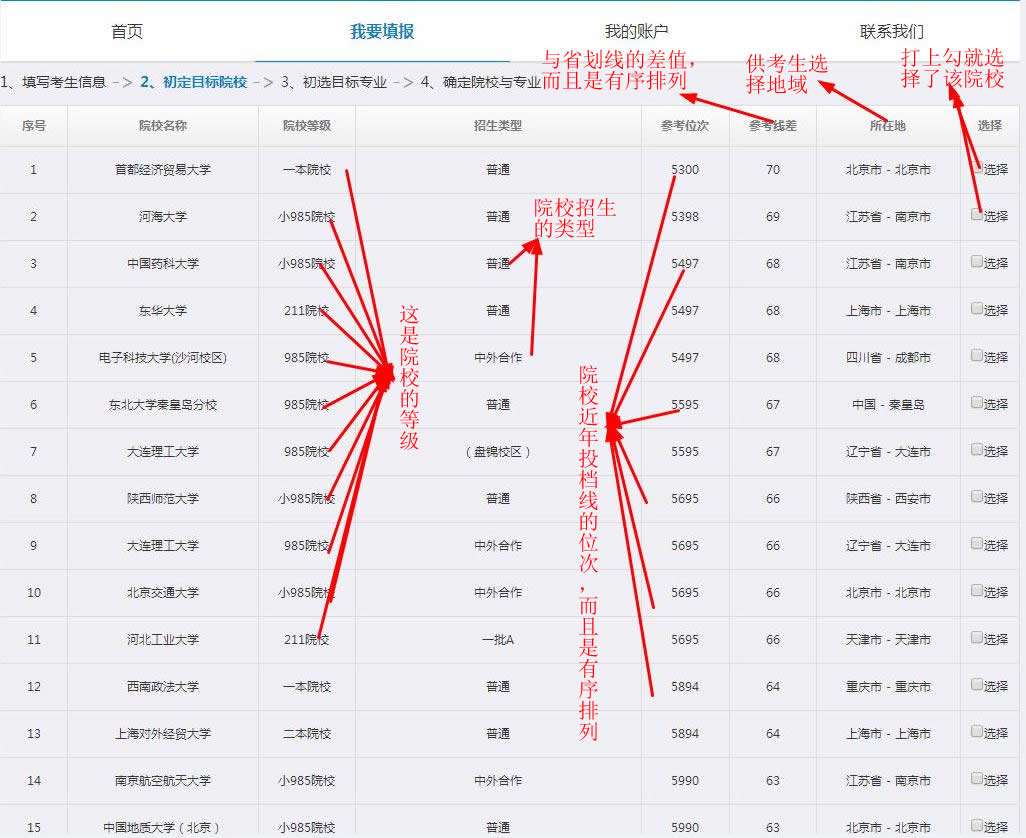Check 选择 box for 东北大学秦皇岛分校
The image size is (1026, 838).
(977, 403)
